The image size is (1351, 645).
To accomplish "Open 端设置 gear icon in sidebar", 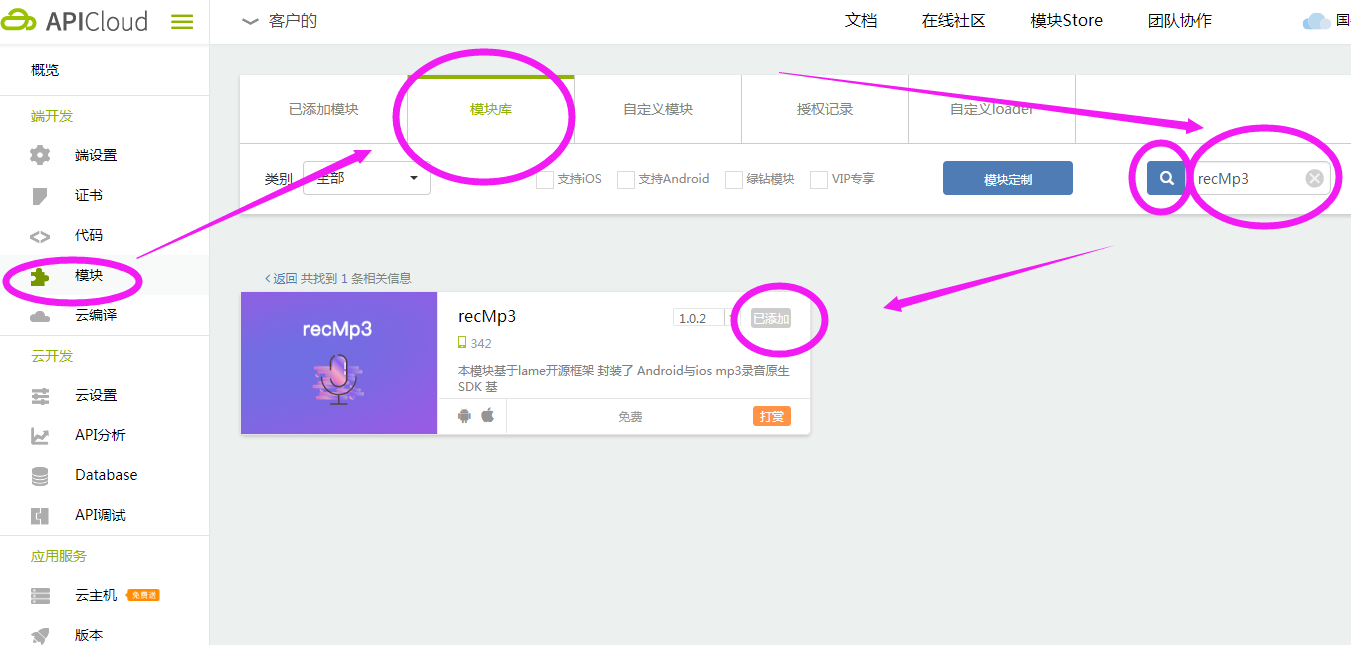I will (x=40, y=155).
